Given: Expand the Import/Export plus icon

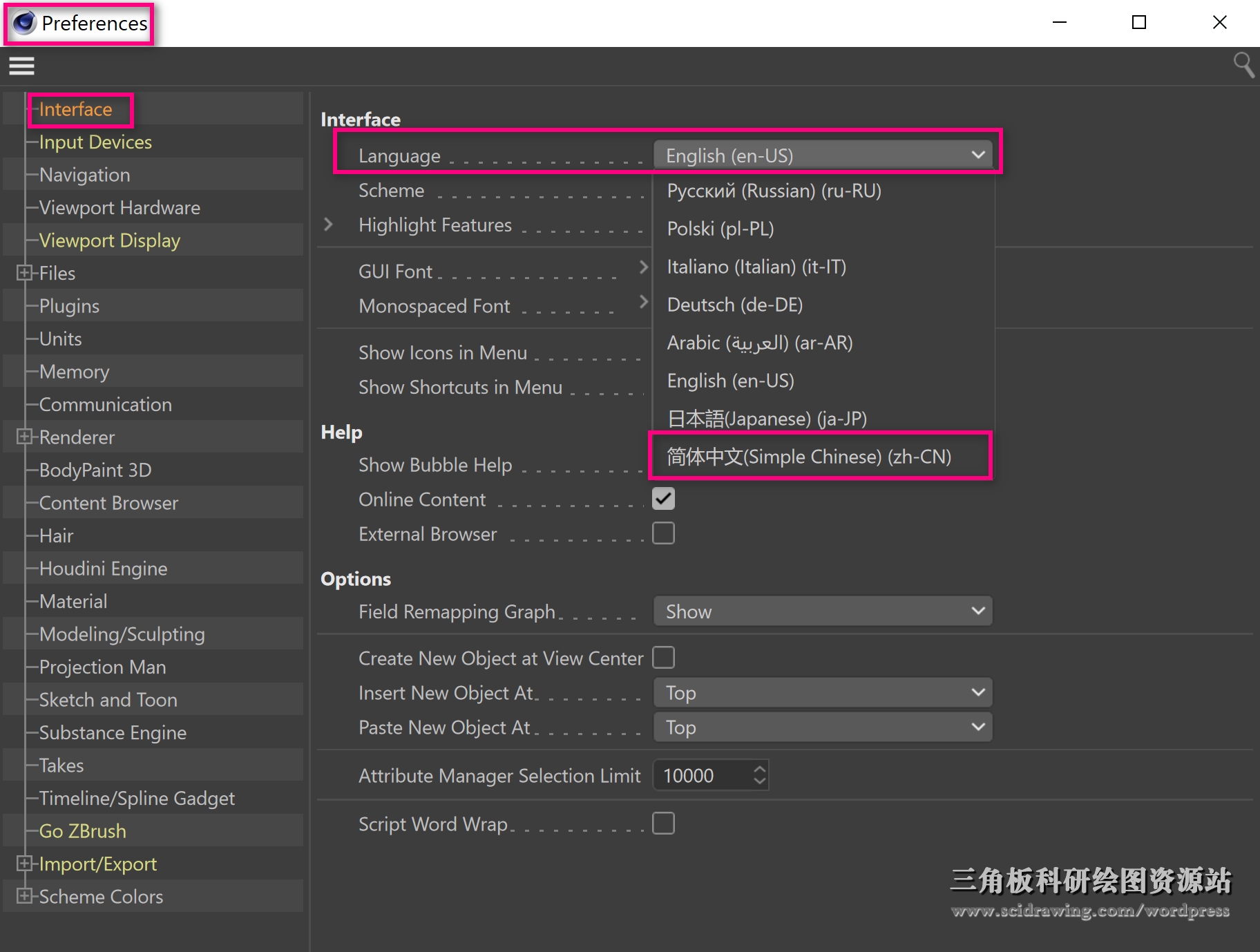Looking at the screenshot, I should (24, 864).
